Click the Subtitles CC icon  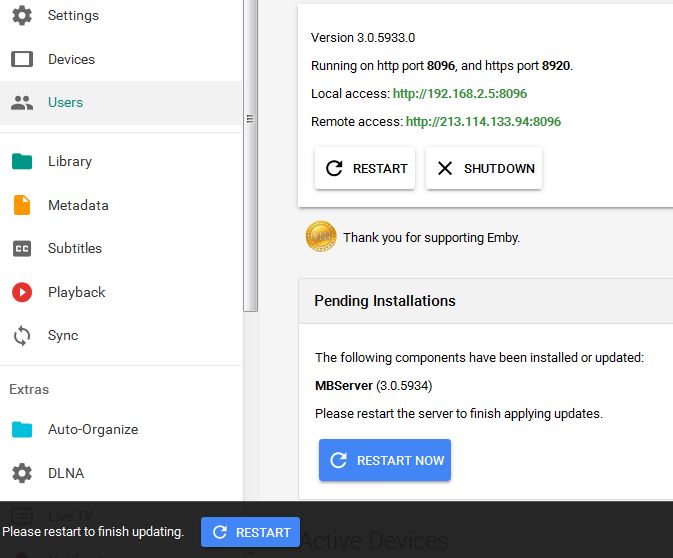tap(22, 248)
